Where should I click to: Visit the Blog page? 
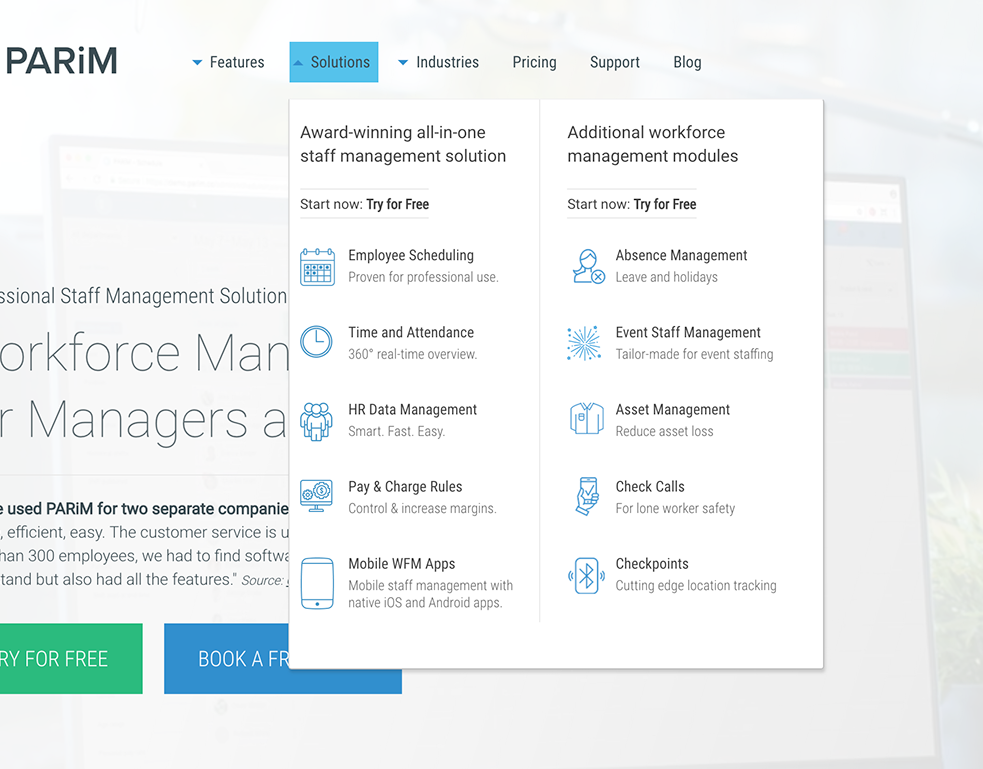[x=687, y=62]
